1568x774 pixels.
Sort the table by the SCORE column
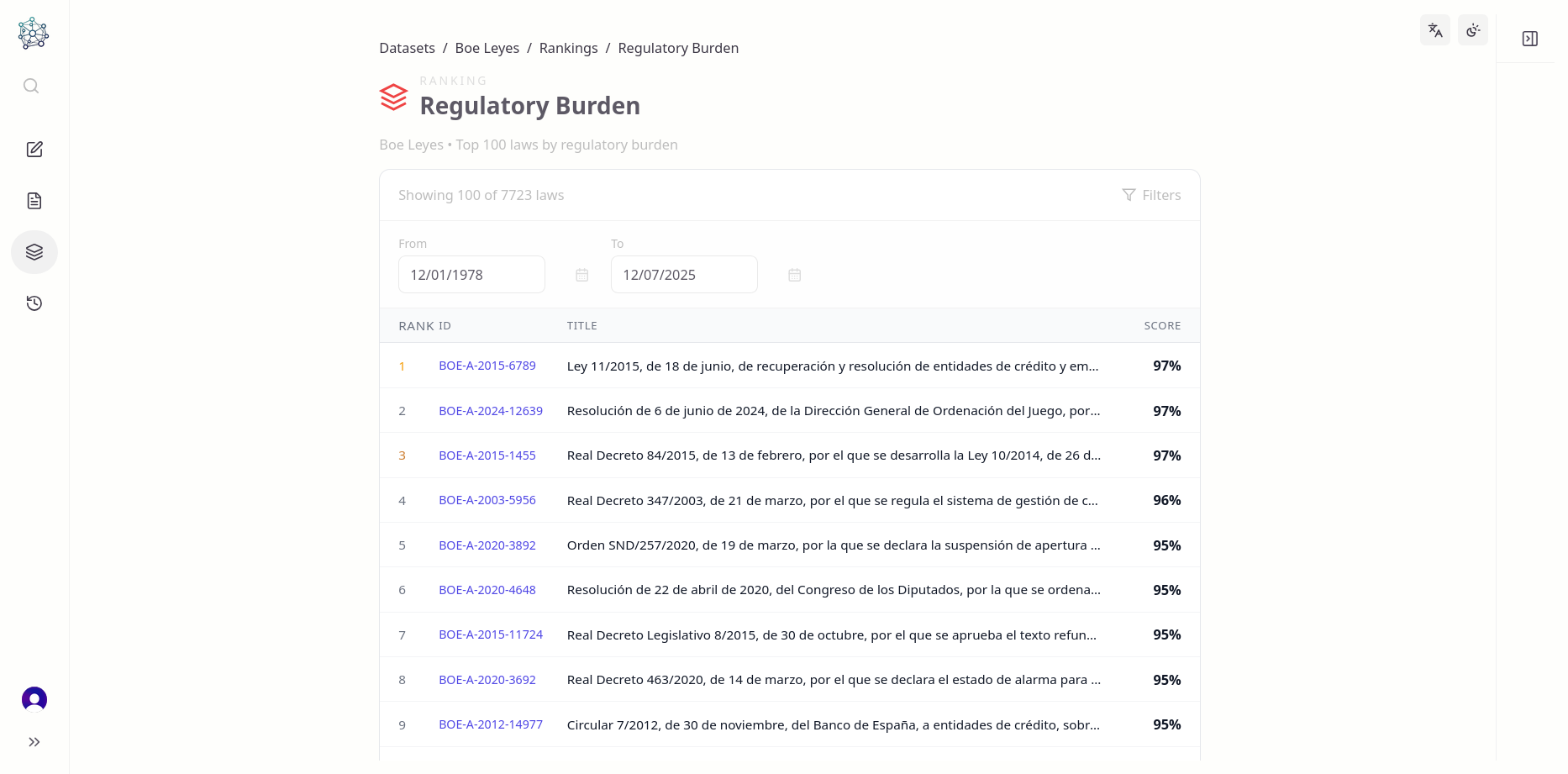(x=1163, y=325)
